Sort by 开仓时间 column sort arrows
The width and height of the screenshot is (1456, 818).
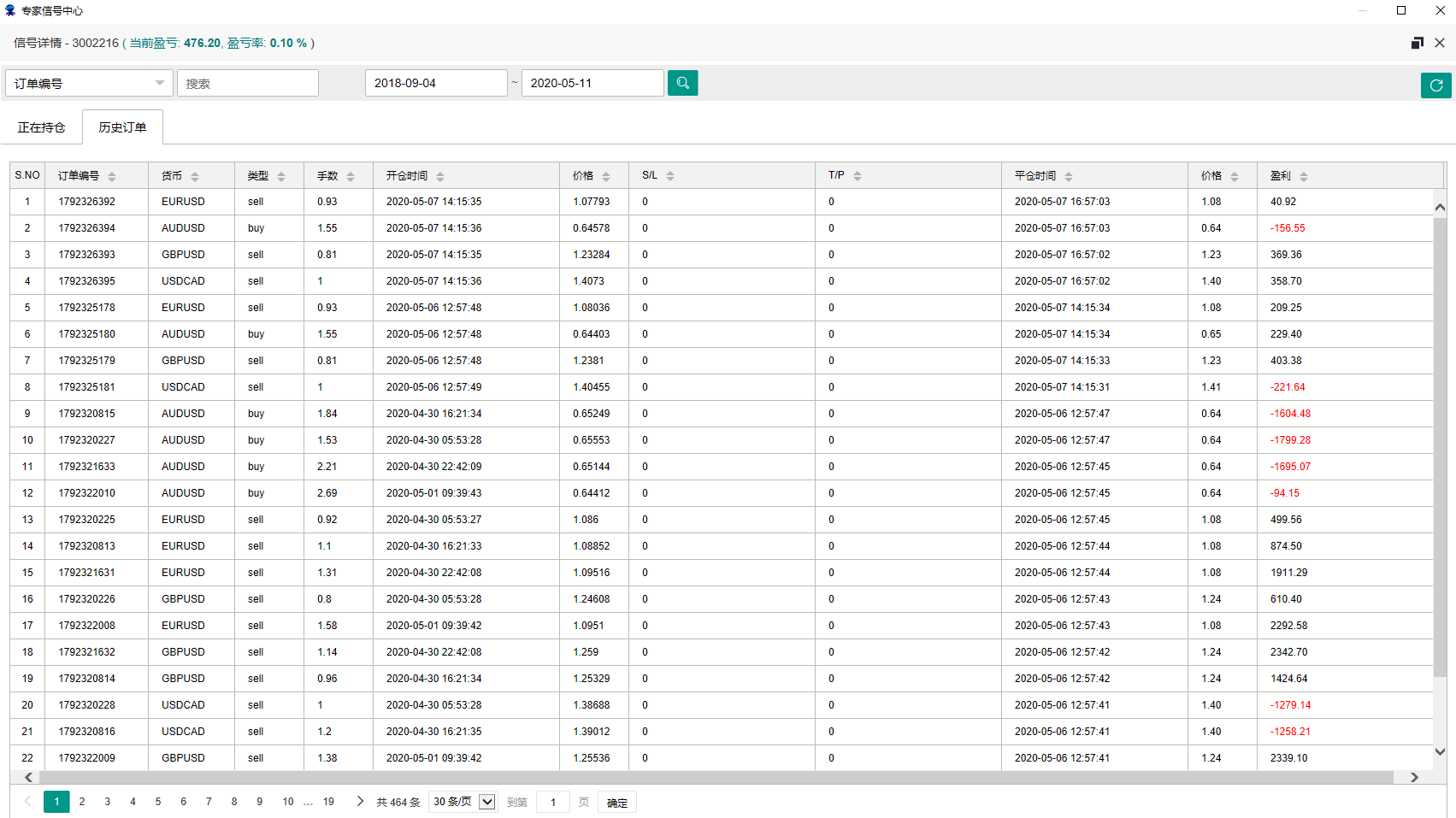coord(440,176)
